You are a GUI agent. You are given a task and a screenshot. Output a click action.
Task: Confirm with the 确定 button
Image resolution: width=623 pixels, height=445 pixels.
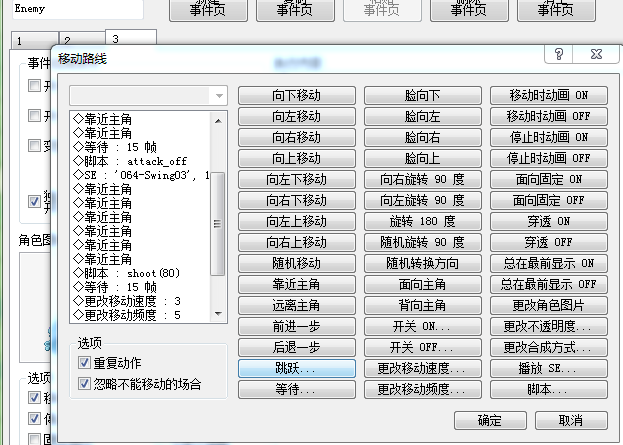(x=490, y=420)
